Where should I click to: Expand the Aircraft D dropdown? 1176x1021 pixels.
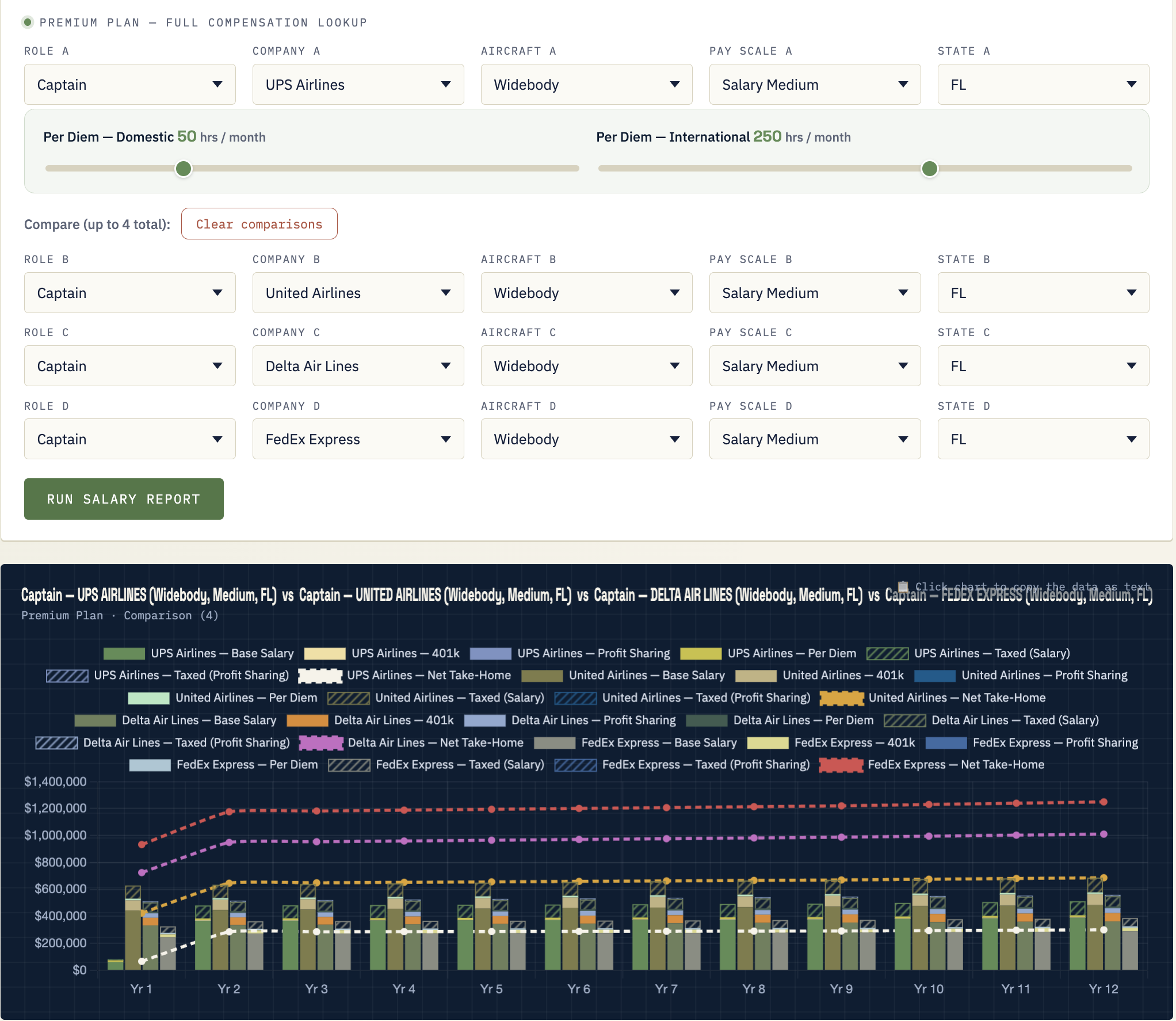tap(586, 439)
